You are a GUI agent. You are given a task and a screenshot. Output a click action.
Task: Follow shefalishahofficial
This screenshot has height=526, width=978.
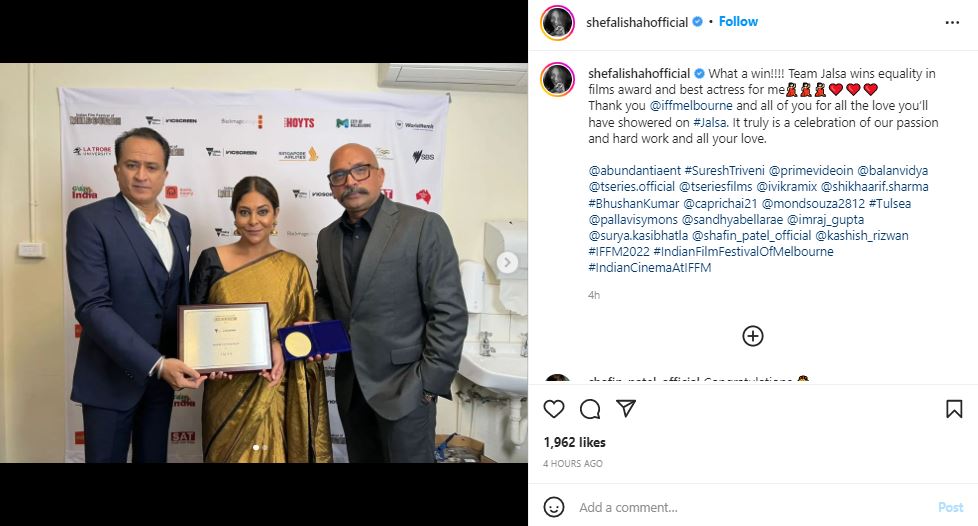(x=738, y=21)
